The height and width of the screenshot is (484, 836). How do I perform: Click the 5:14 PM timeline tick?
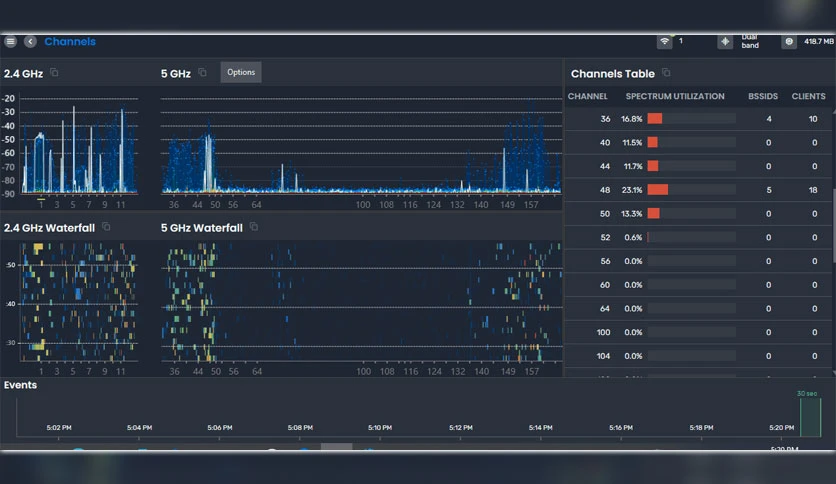541,428
